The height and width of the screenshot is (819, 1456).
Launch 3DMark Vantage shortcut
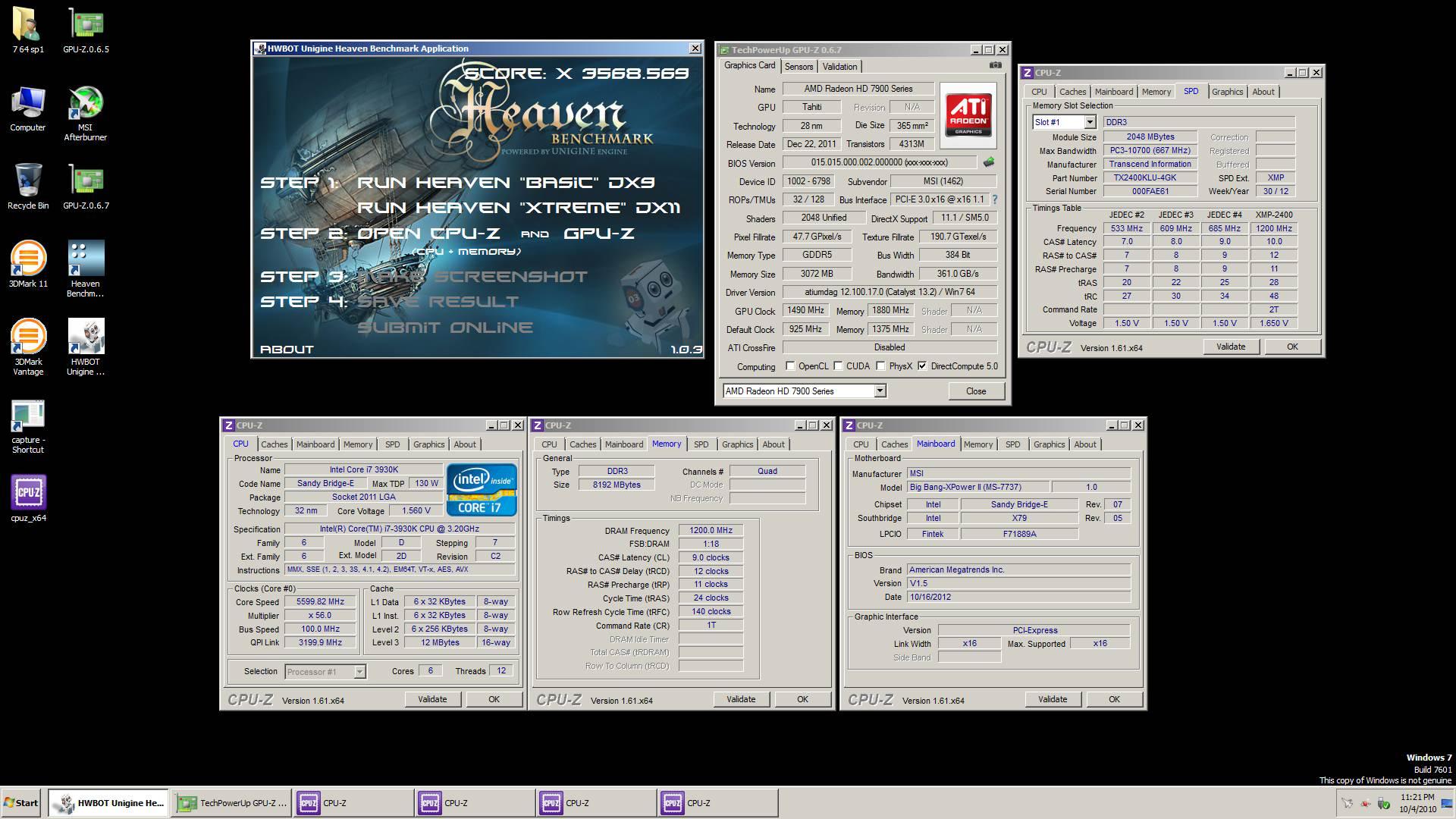point(28,347)
